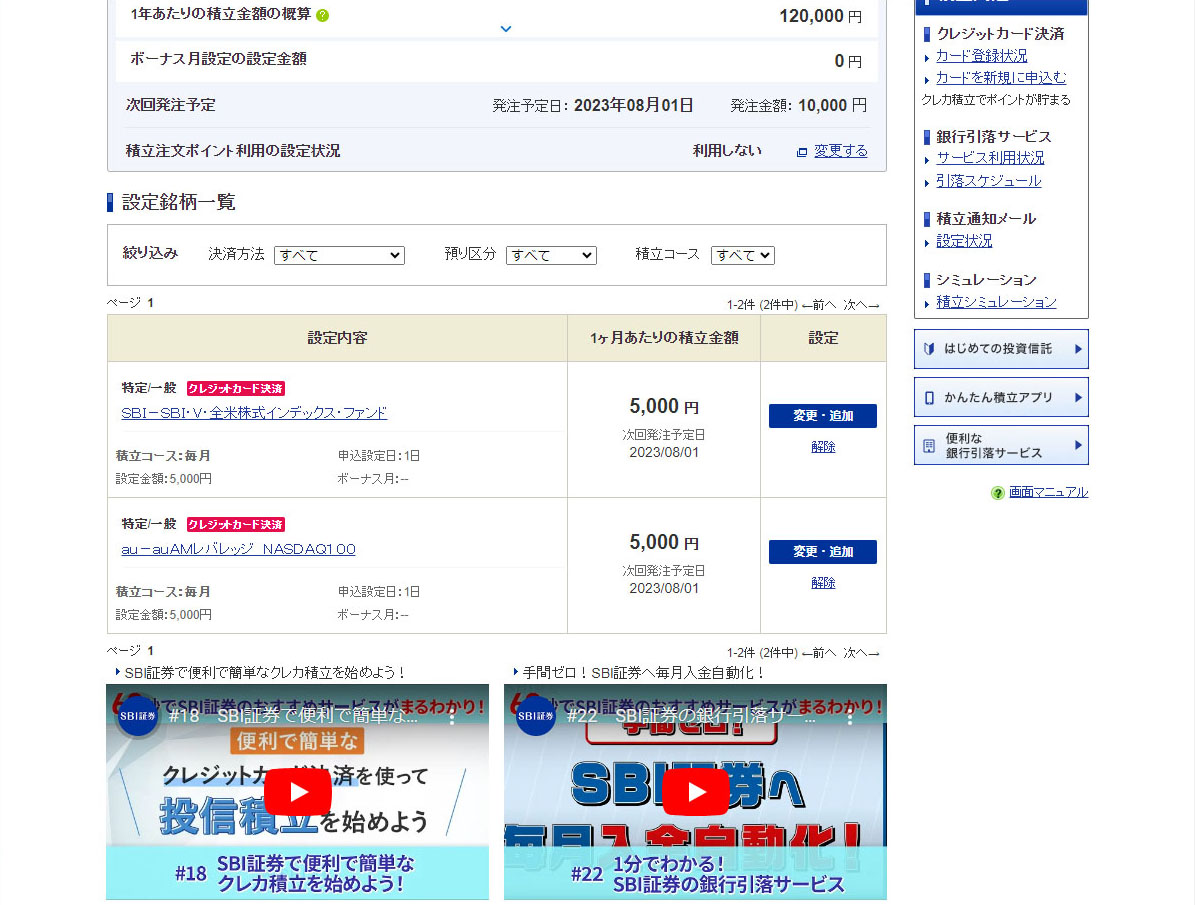
Task: Click the SBI証券 channel icon on video #22
Action: [x=536, y=716]
